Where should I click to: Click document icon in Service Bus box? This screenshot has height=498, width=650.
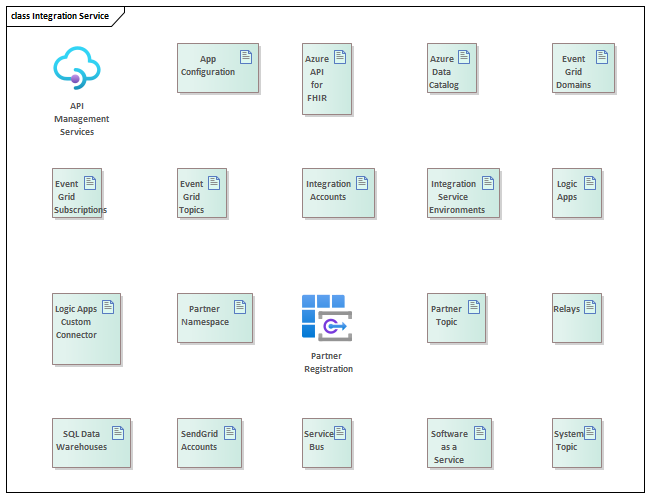(x=340, y=433)
